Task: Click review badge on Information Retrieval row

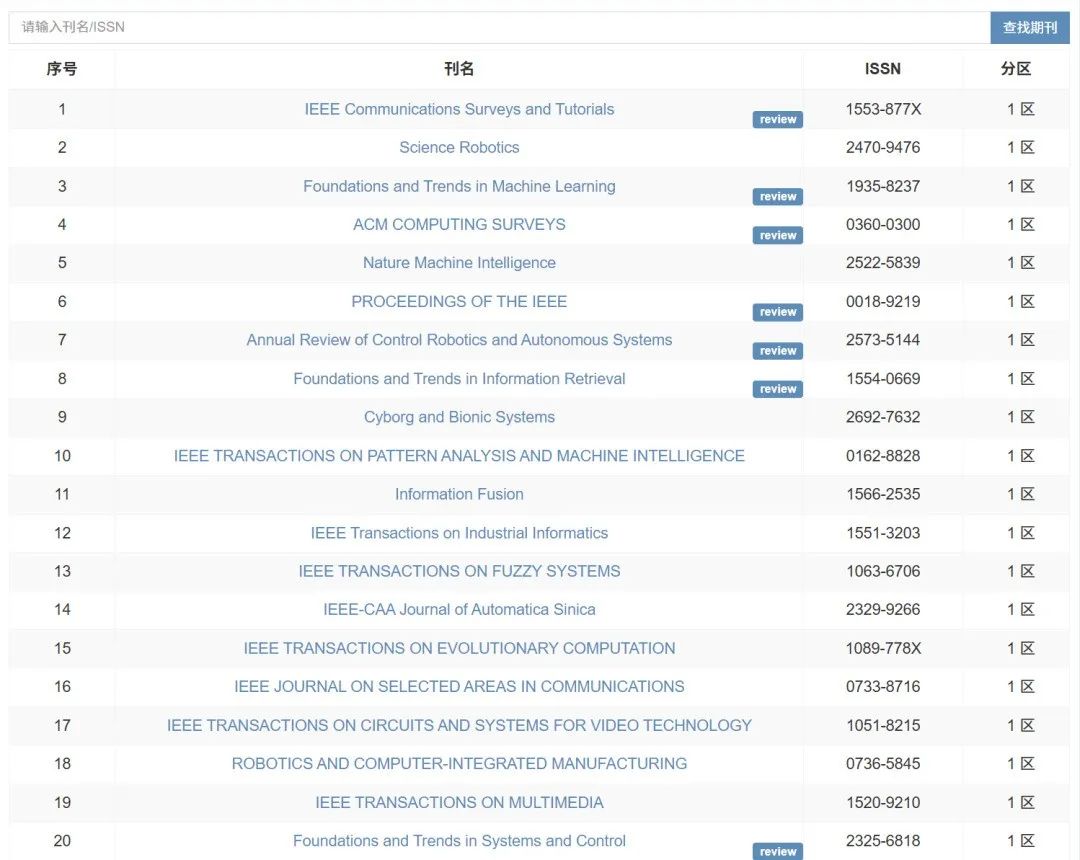Action: tap(778, 389)
